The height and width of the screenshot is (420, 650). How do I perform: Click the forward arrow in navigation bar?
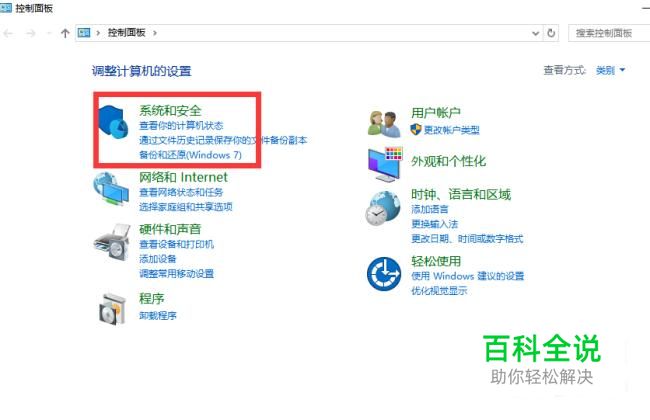pyautogui.click(x=31, y=33)
